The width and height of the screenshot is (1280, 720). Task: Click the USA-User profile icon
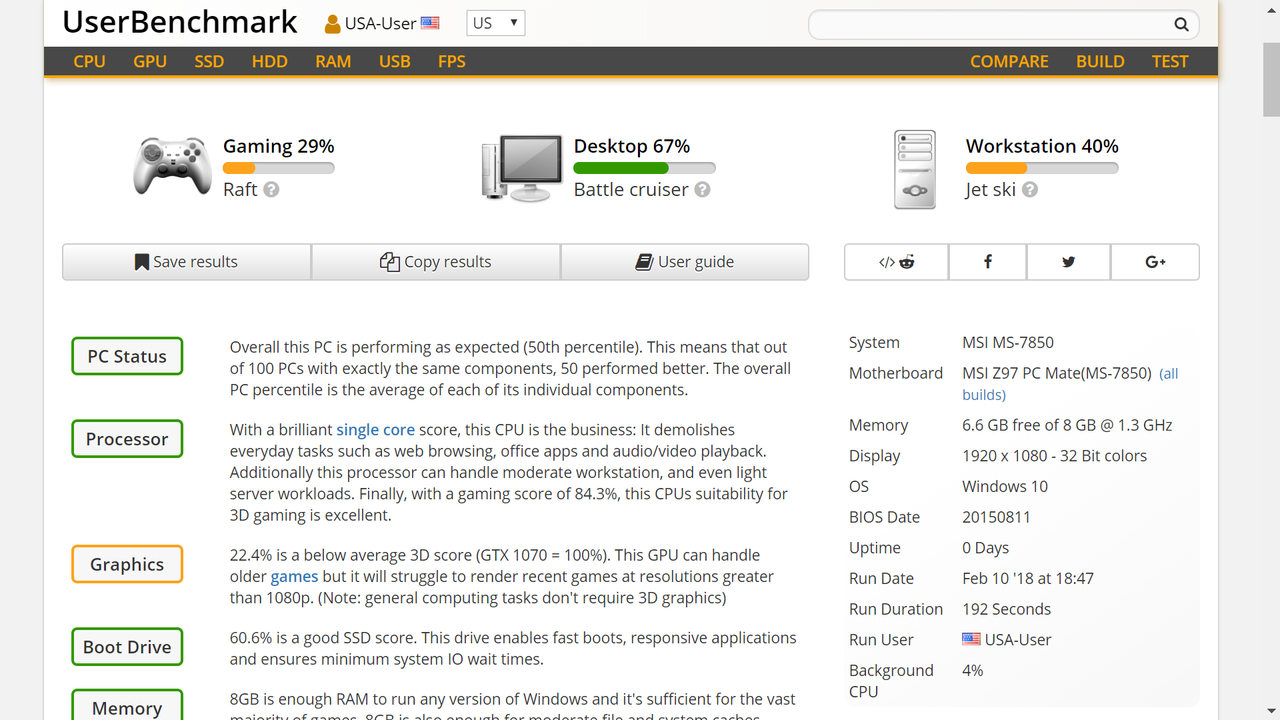pos(333,23)
